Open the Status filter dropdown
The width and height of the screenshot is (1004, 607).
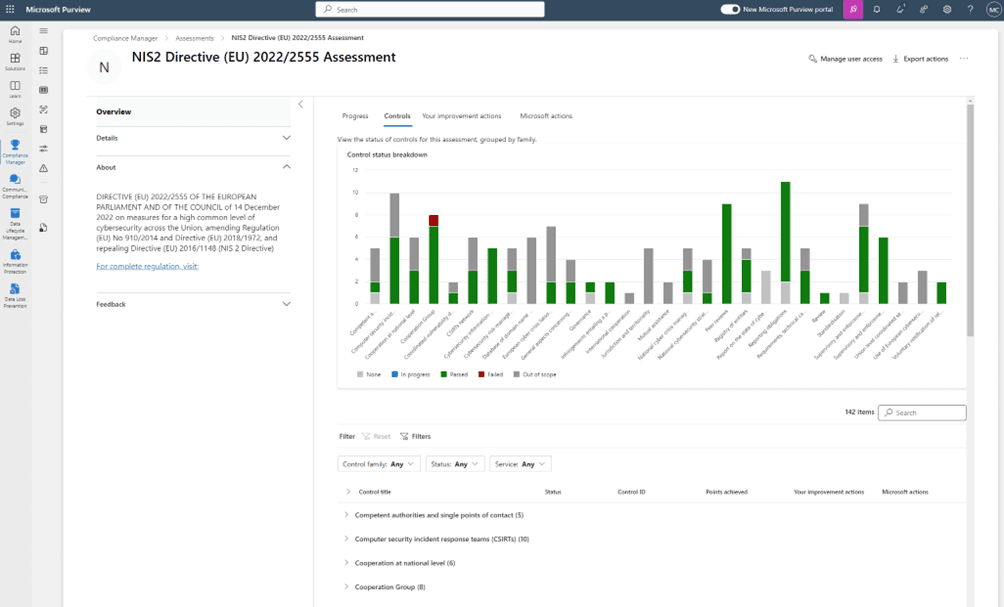click(455, 464)
